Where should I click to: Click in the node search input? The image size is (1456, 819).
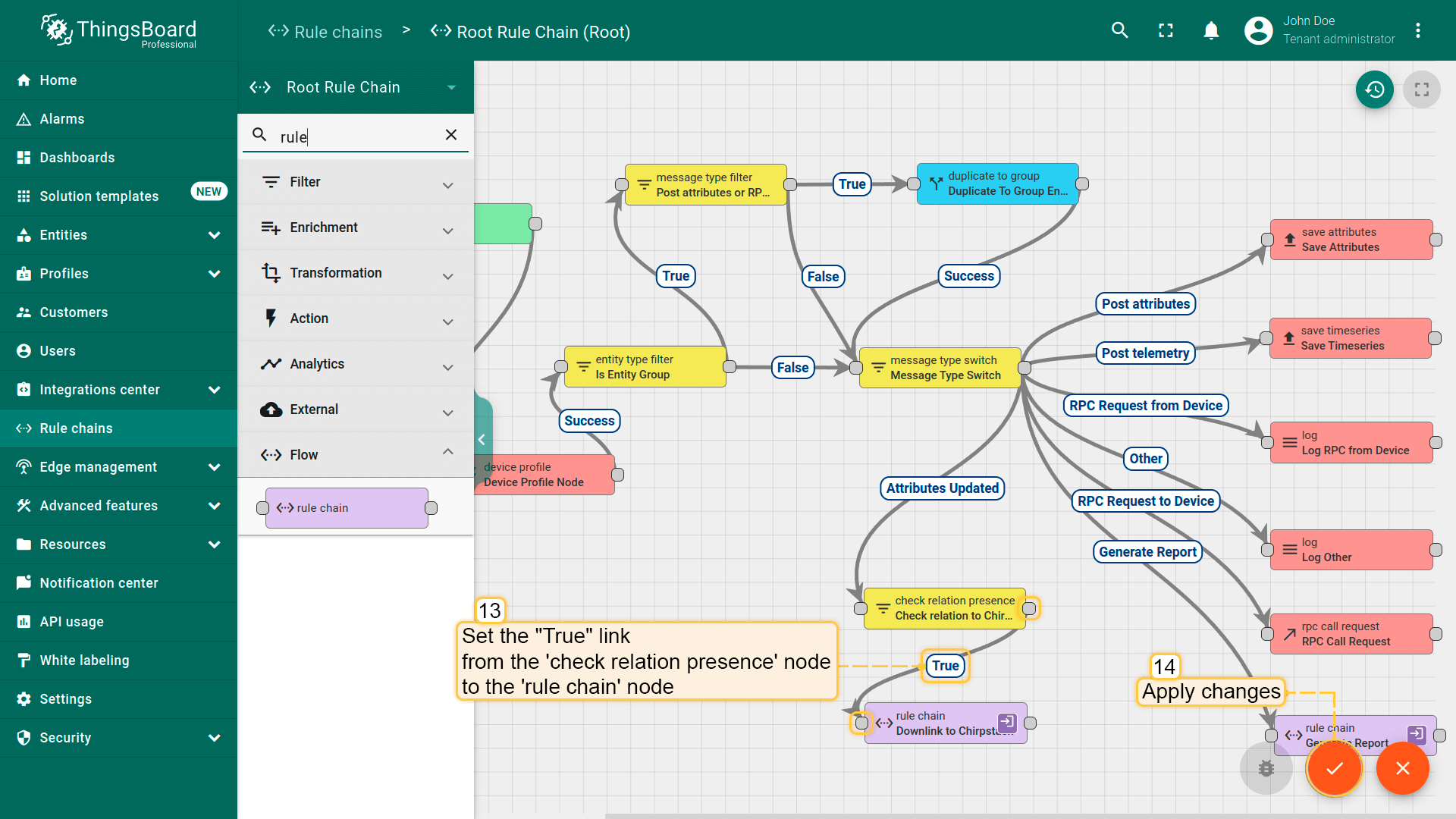pos(356,136)
